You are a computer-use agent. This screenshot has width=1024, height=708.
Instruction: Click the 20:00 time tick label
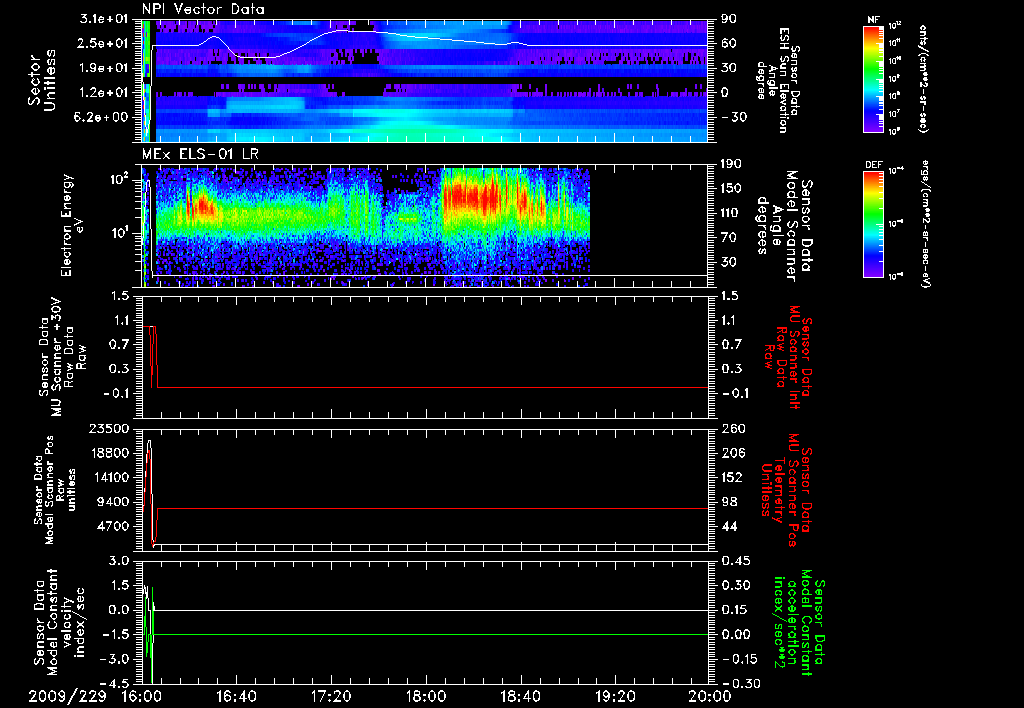[710, 696]
